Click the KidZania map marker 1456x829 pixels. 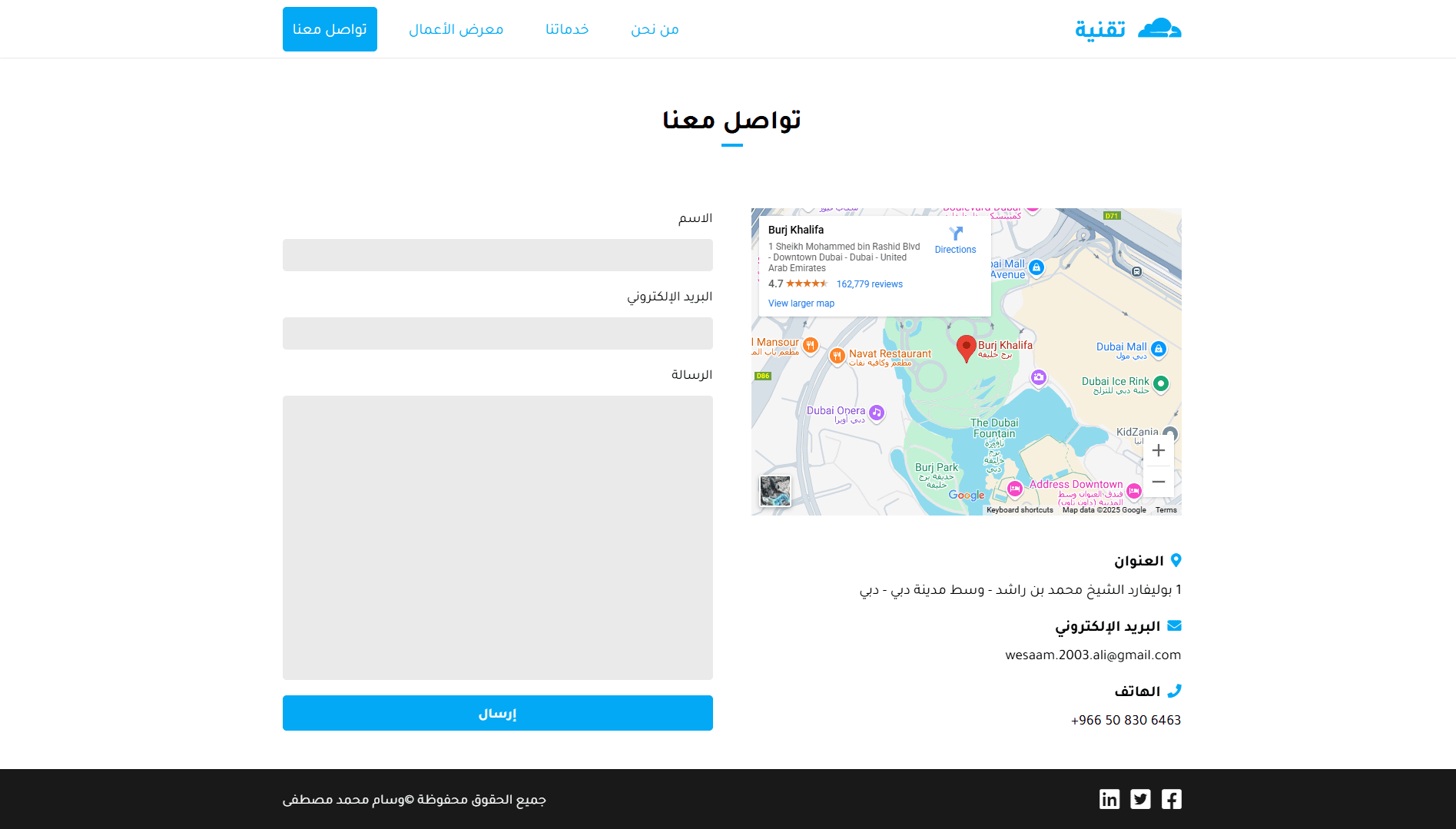point(1169,433)
